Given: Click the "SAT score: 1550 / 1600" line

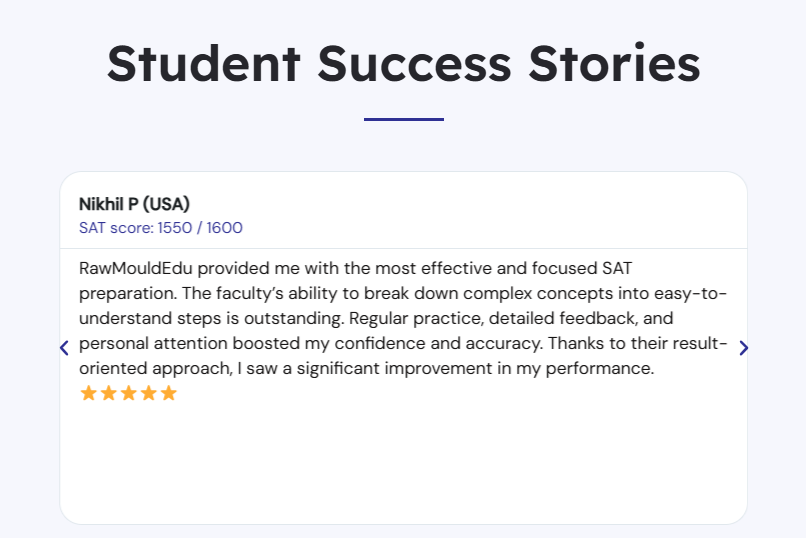Looking at the screenshot, I should click(160, 228).
